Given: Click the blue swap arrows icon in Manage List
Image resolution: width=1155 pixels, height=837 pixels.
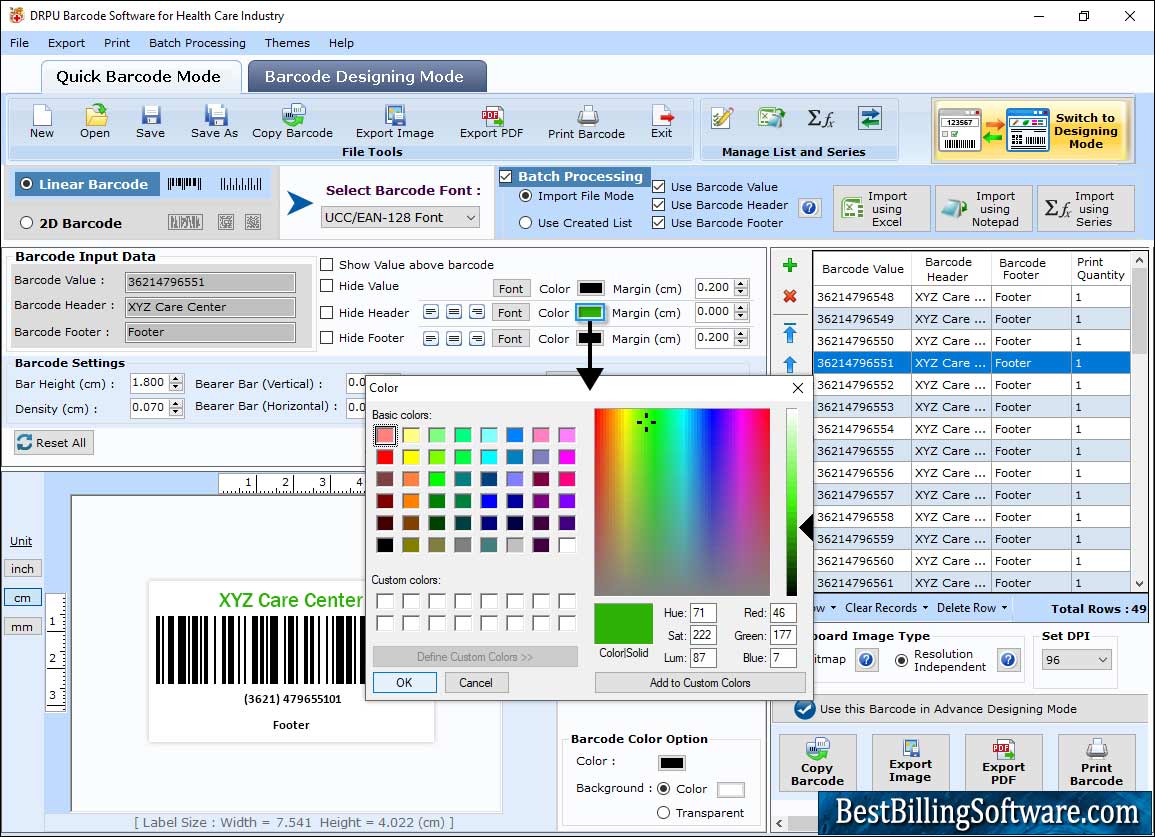Looking at the screenshot, I should (870, 118).
